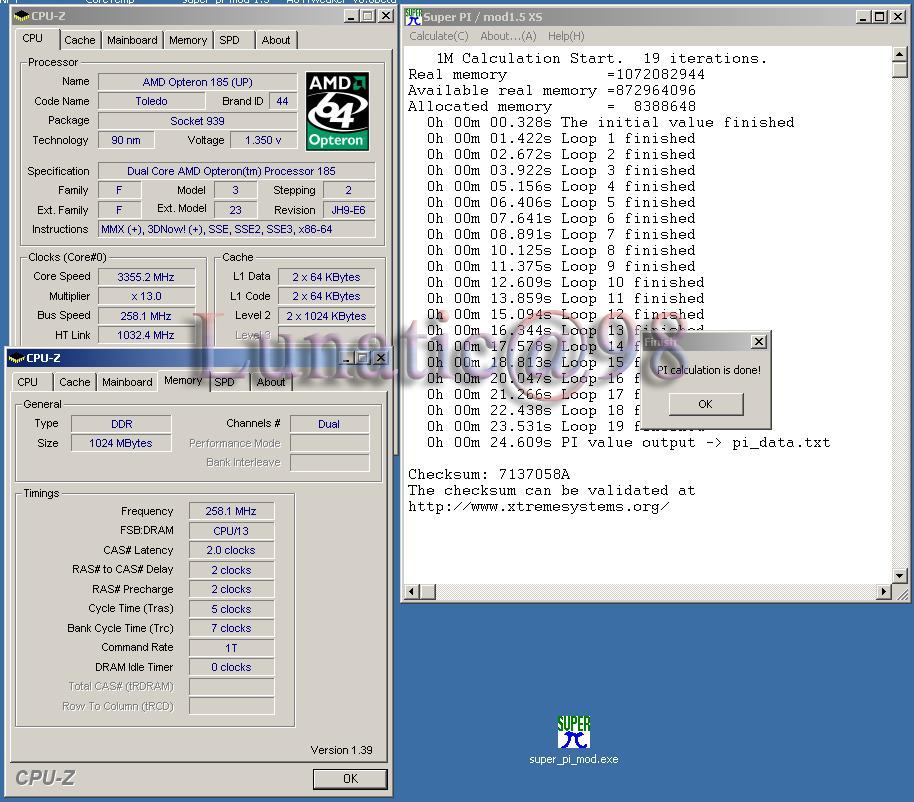Open About tab in top CPU-Z window
914x802 pixels.
coord(276,40)
